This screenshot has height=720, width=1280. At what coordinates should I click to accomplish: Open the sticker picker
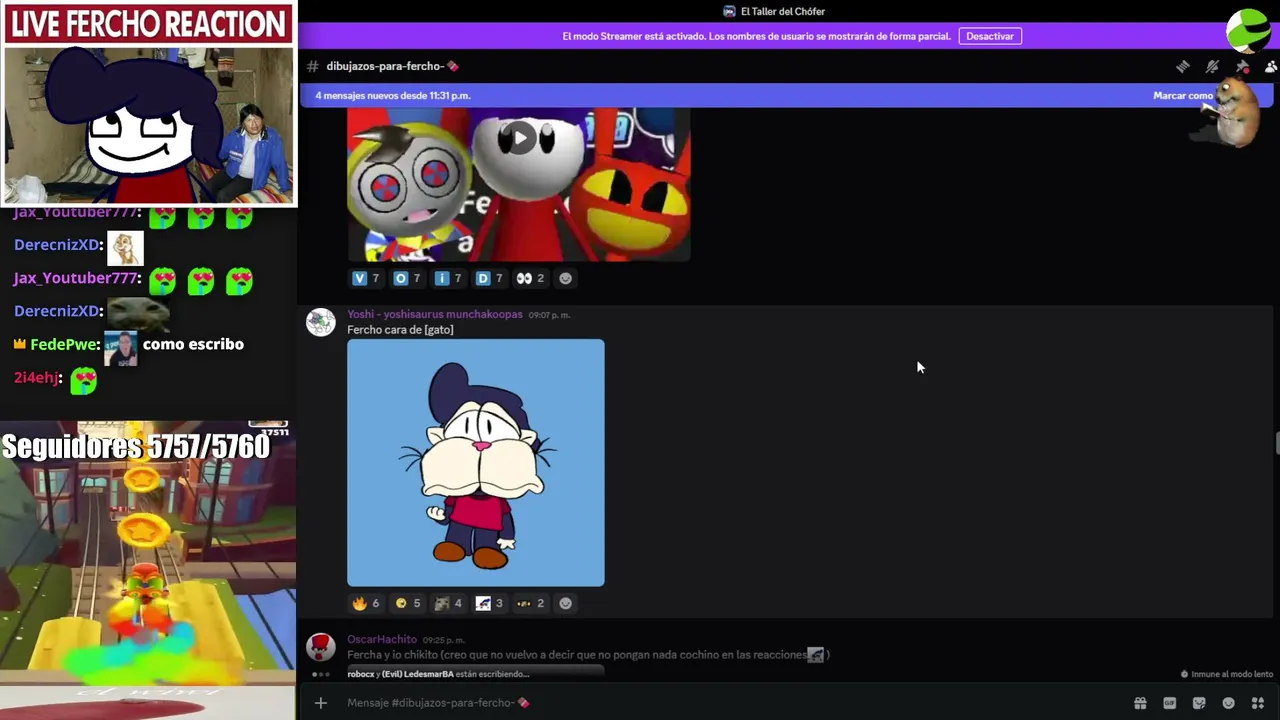coord(1199,703)
